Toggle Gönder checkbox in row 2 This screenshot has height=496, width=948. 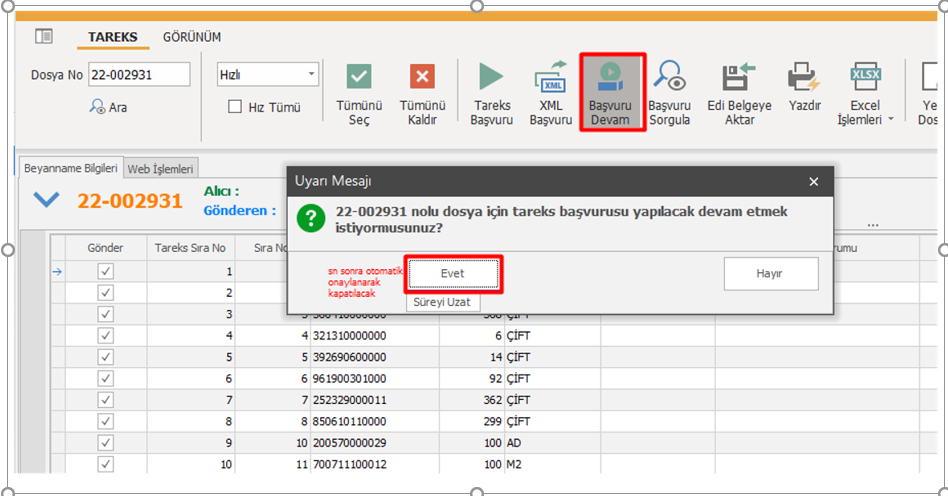[105, 293]
